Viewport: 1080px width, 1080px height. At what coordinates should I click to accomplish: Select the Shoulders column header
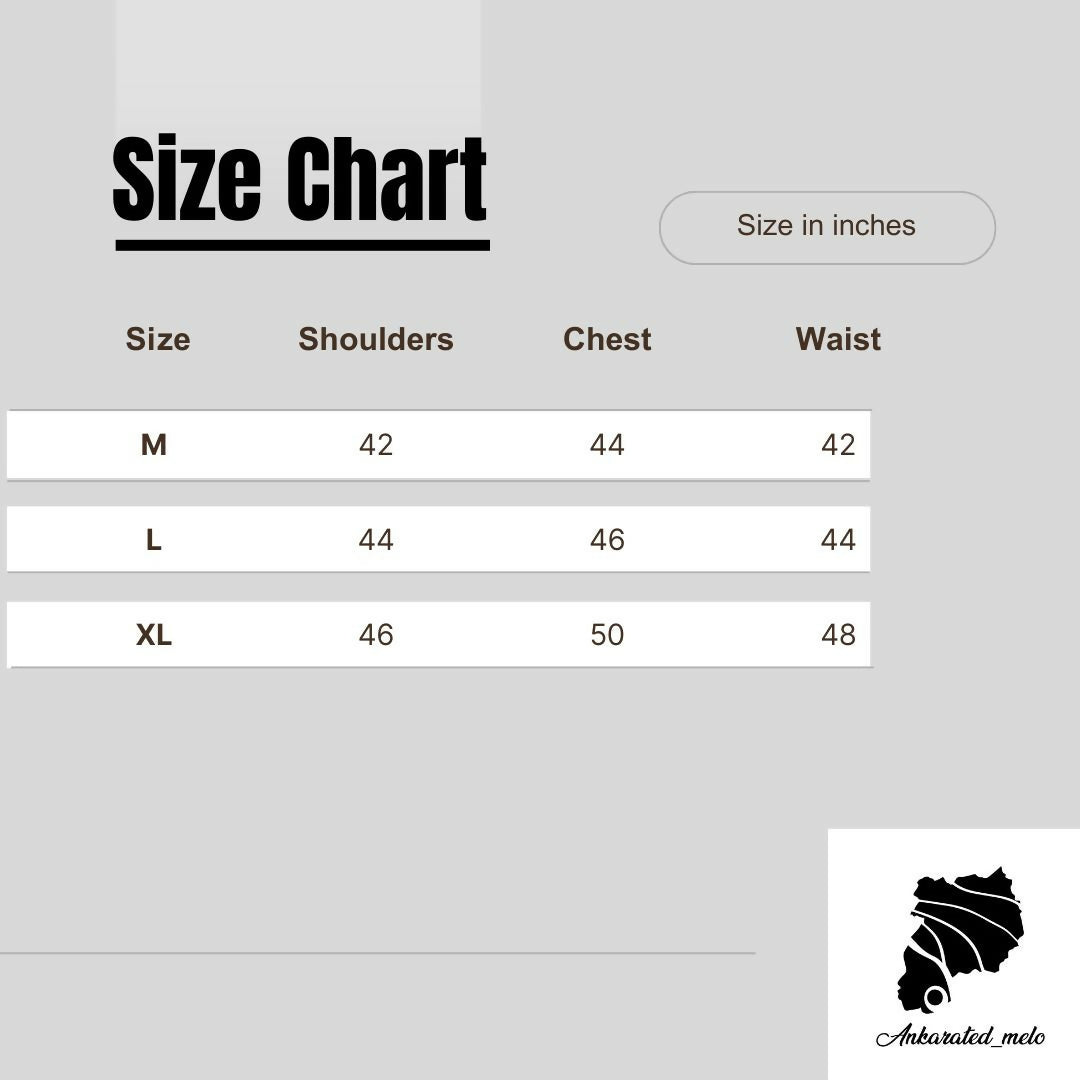[x=375, y=339]
